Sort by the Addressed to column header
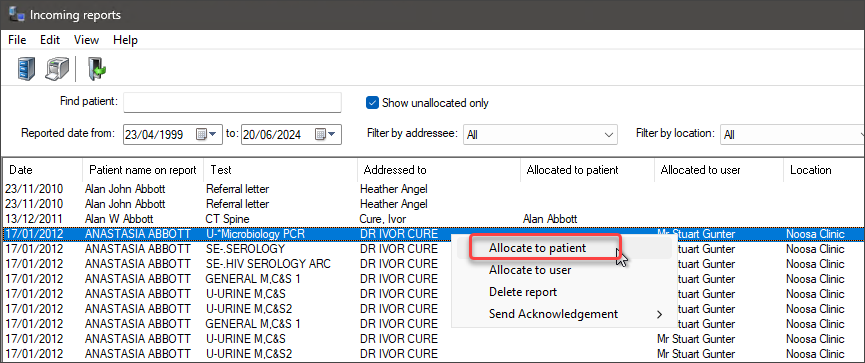 439,170
